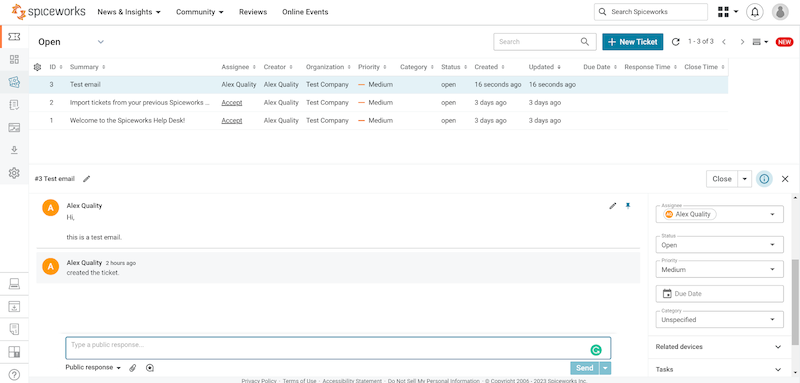This screenshot has height=383, width=800.
Task: Create a New Ticket
Action: 633,42
